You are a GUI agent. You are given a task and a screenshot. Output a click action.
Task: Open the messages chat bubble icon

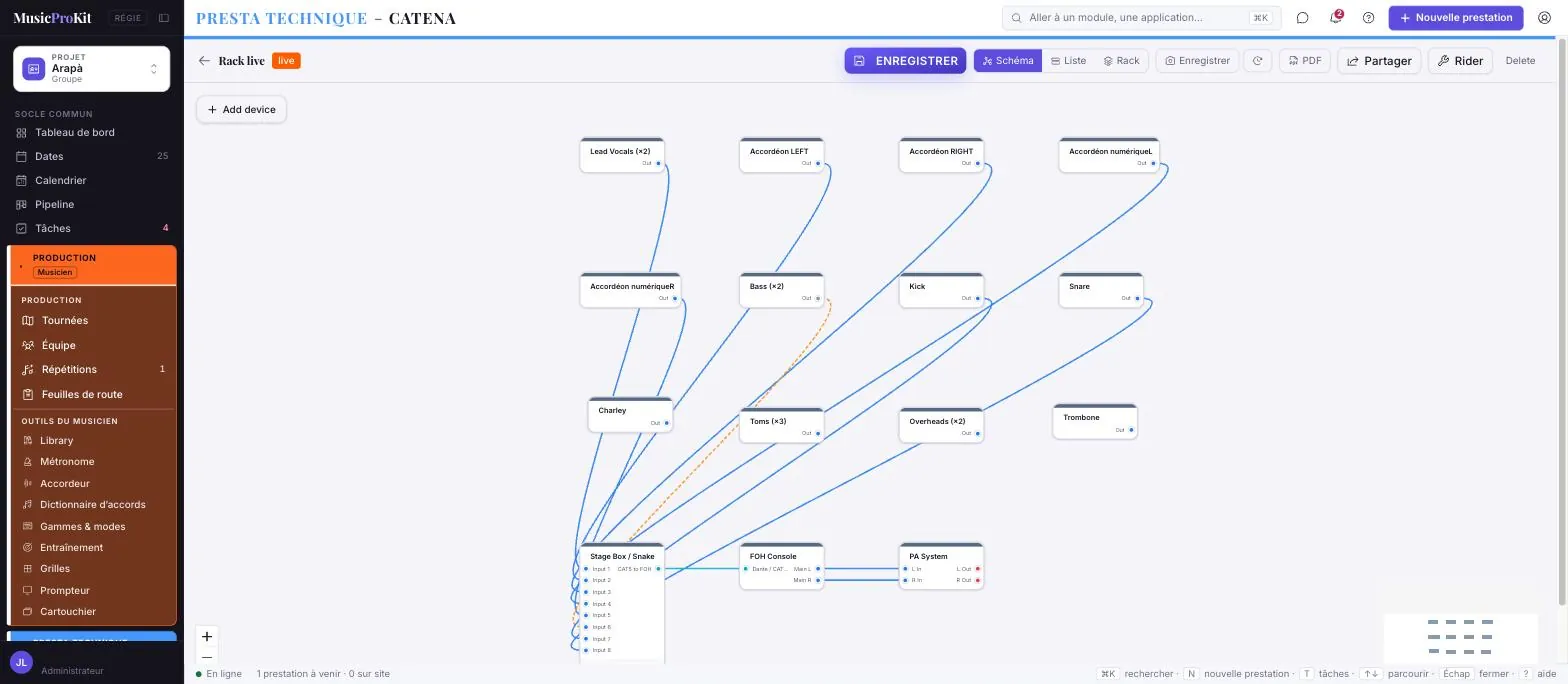coord(1302,18)
